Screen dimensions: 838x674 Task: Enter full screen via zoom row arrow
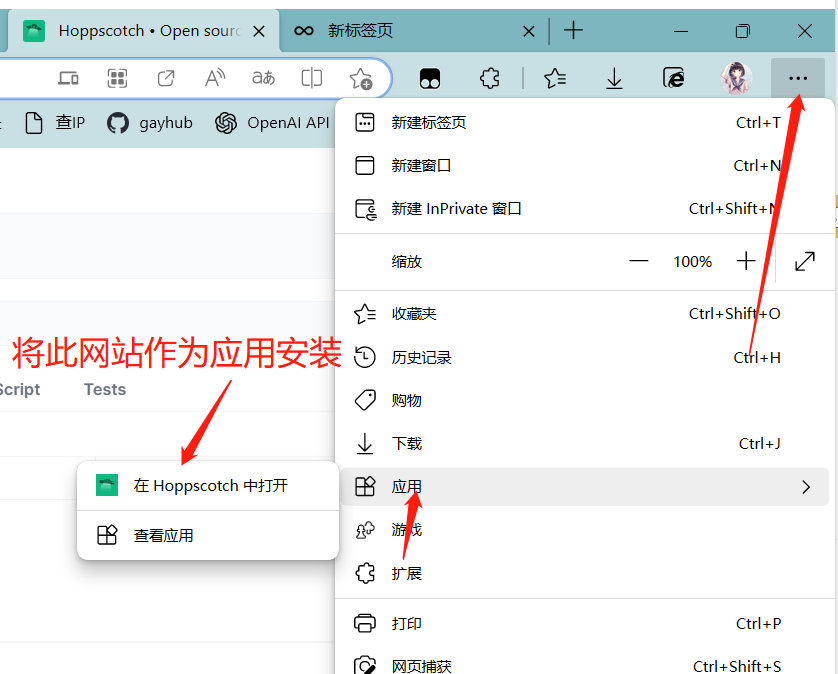coord(804,261)
